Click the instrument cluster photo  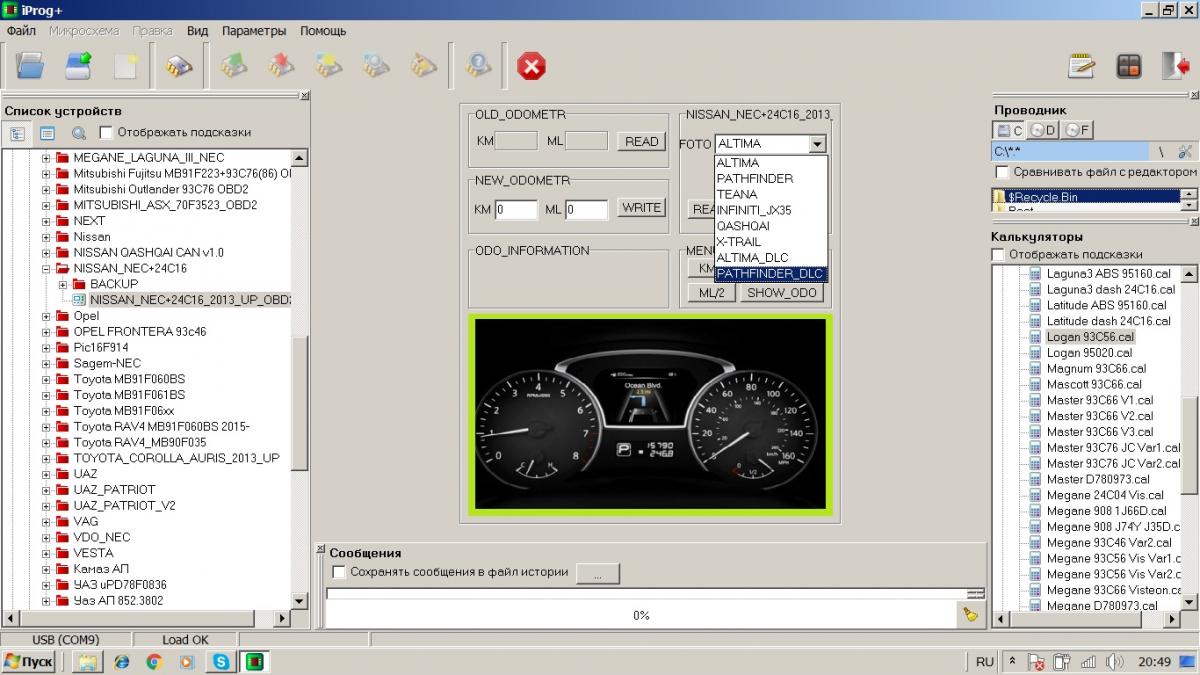click(650, 416)
